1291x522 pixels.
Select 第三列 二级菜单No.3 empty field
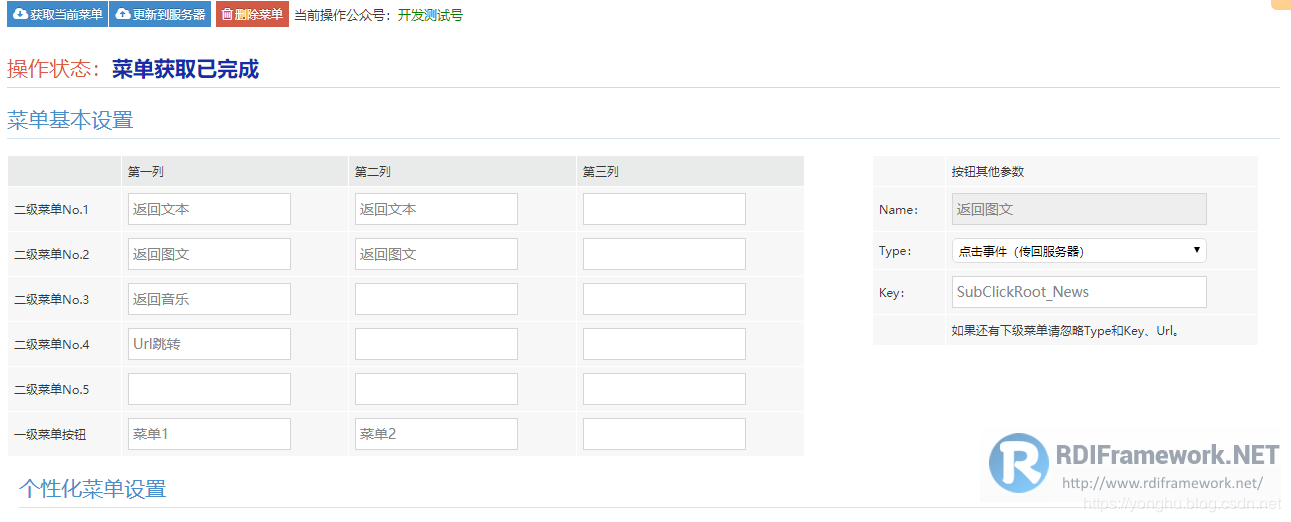click(x=664, y=299)
